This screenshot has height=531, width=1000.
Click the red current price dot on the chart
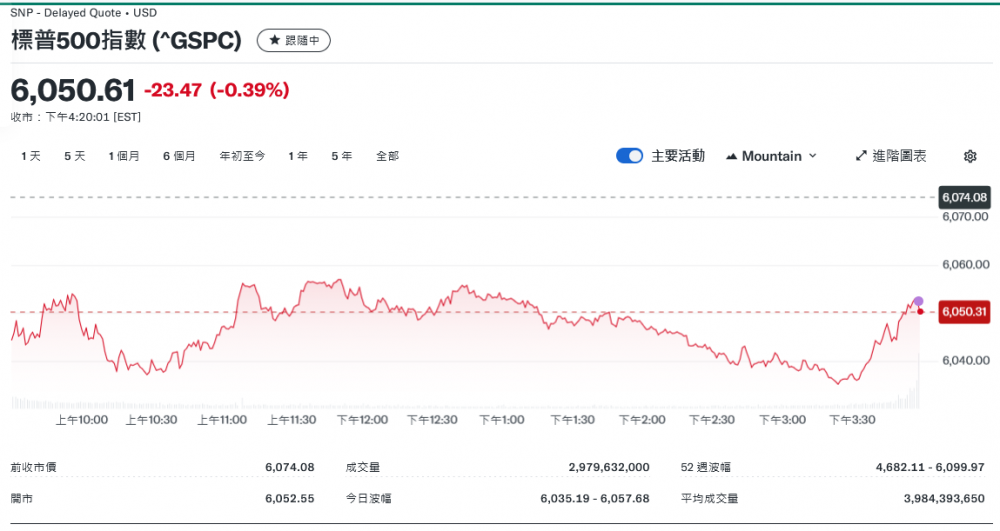pos(920,311)
